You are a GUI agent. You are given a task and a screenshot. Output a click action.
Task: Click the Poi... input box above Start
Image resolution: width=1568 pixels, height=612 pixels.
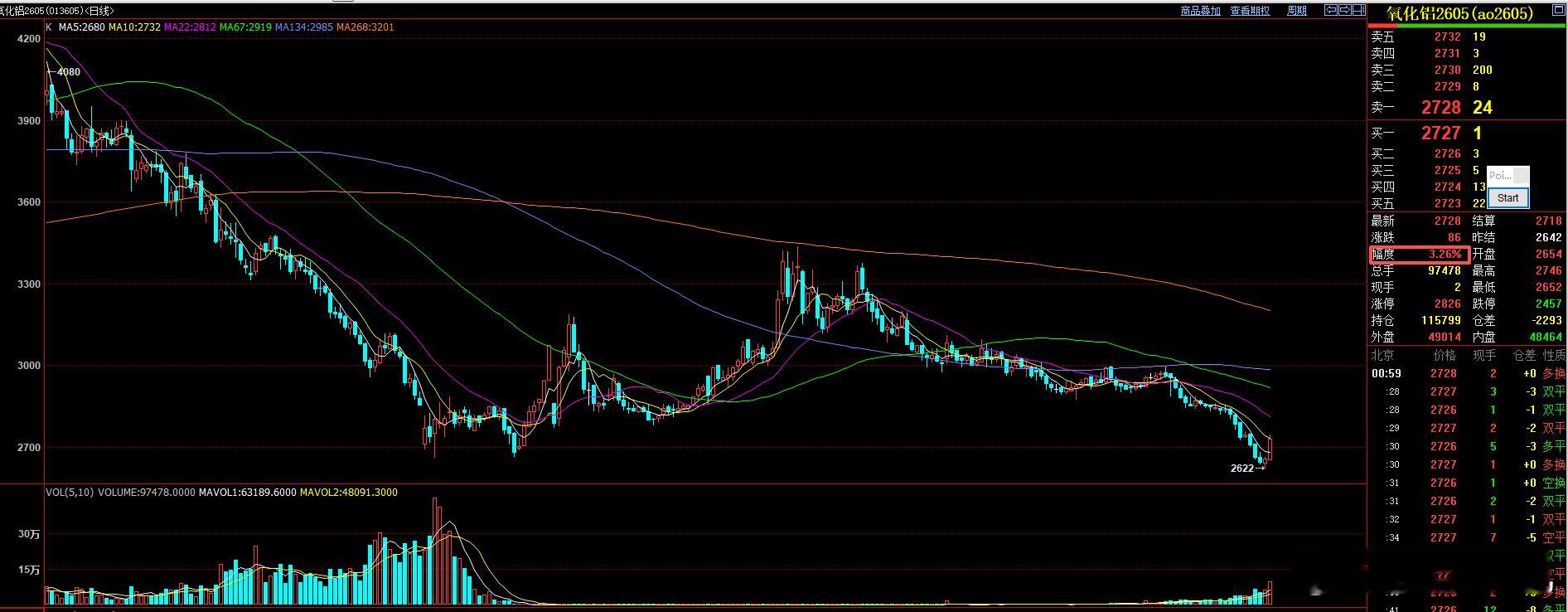pos(1508,176)
